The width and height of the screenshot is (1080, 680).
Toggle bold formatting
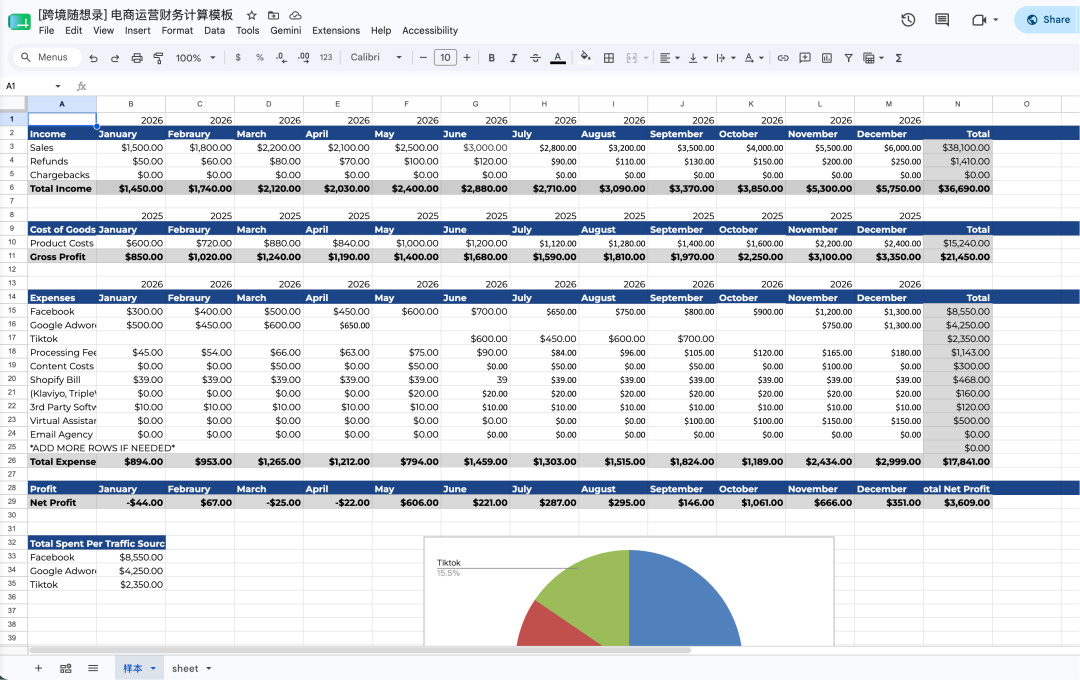pyautogui.click(x=491, y=58)
